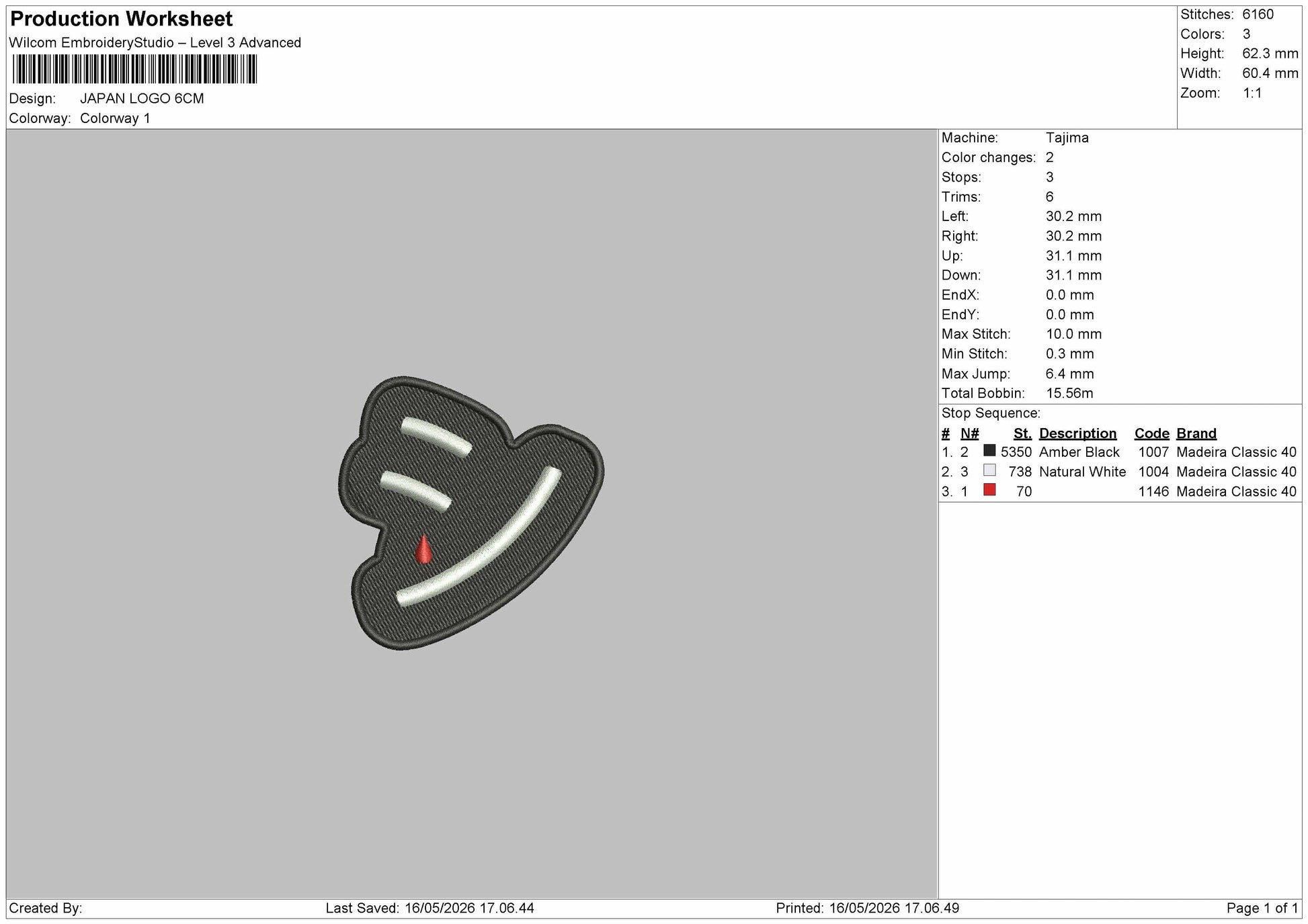Click the 'Created By:' footer label
This screenshot has height=924, width=1308.
[46, 909]
